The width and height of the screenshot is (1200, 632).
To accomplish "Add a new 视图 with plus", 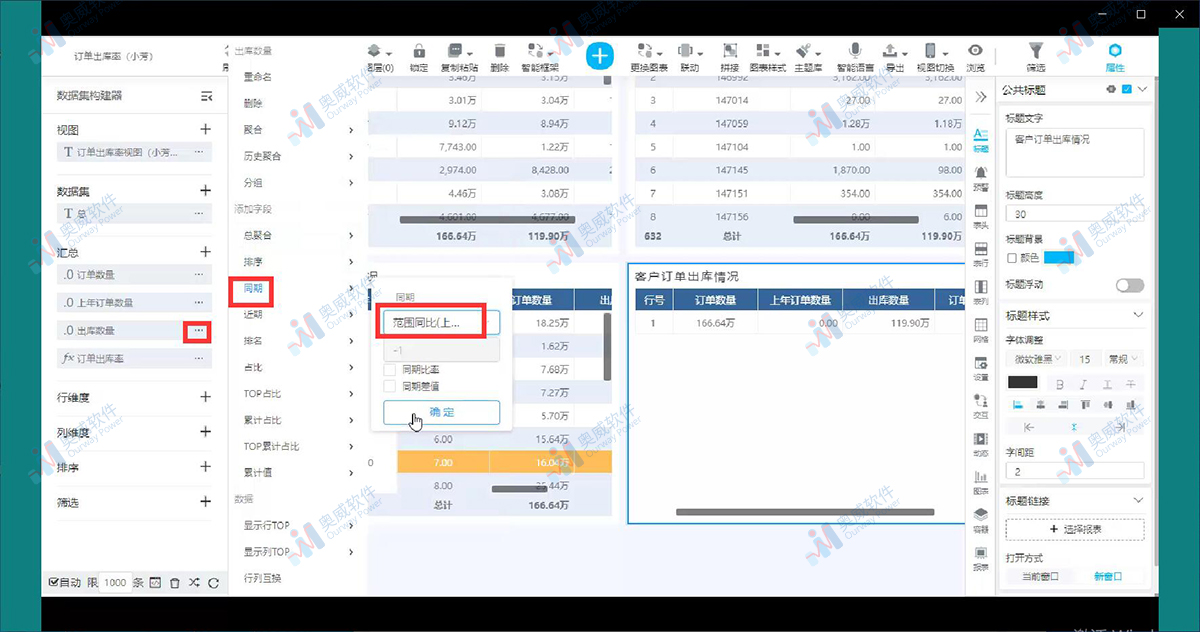I will tap(205, 130).
